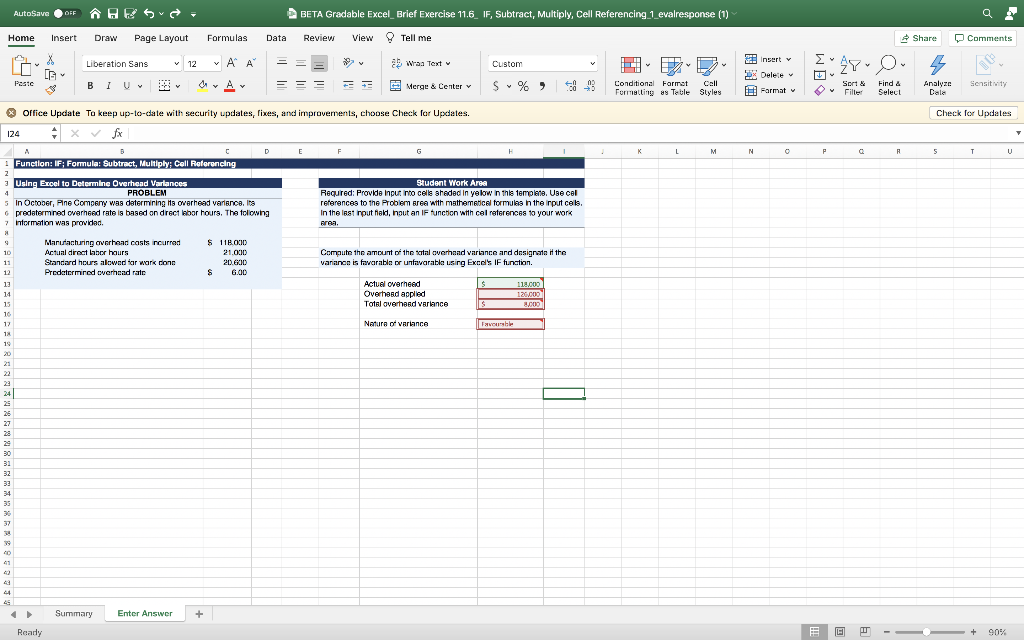Toggle Wrap Text for the selection
This screenshot has width=1024, height=640.
(418, 63)
